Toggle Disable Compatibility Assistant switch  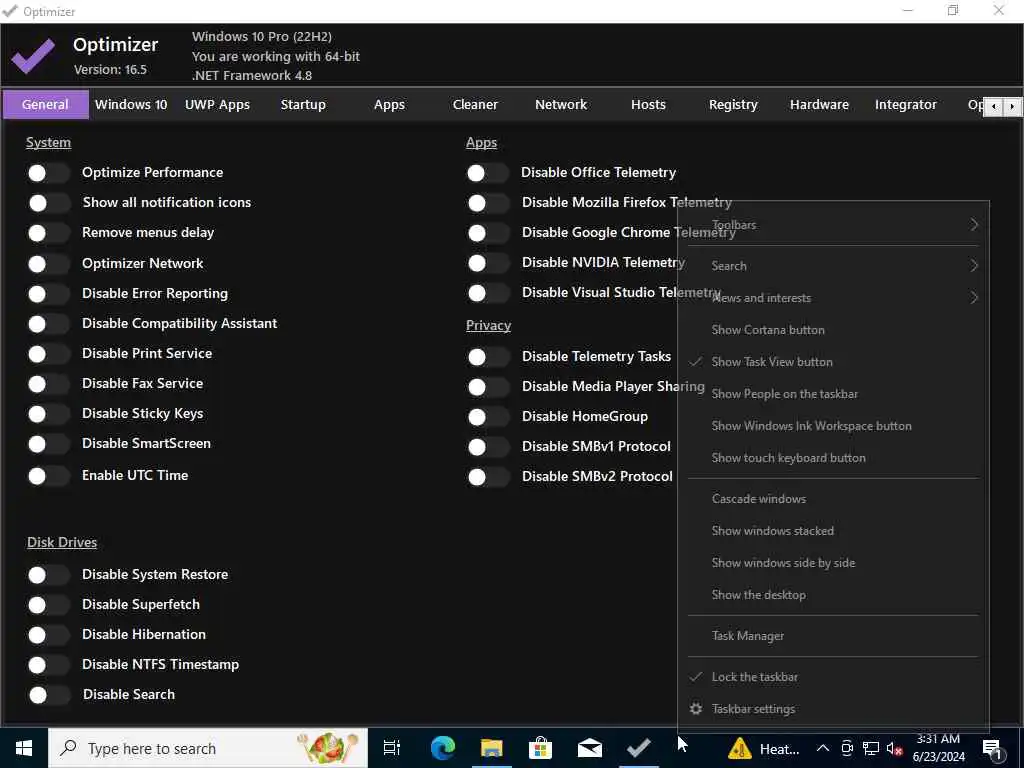pyautogui.click(x=48, y=324)
